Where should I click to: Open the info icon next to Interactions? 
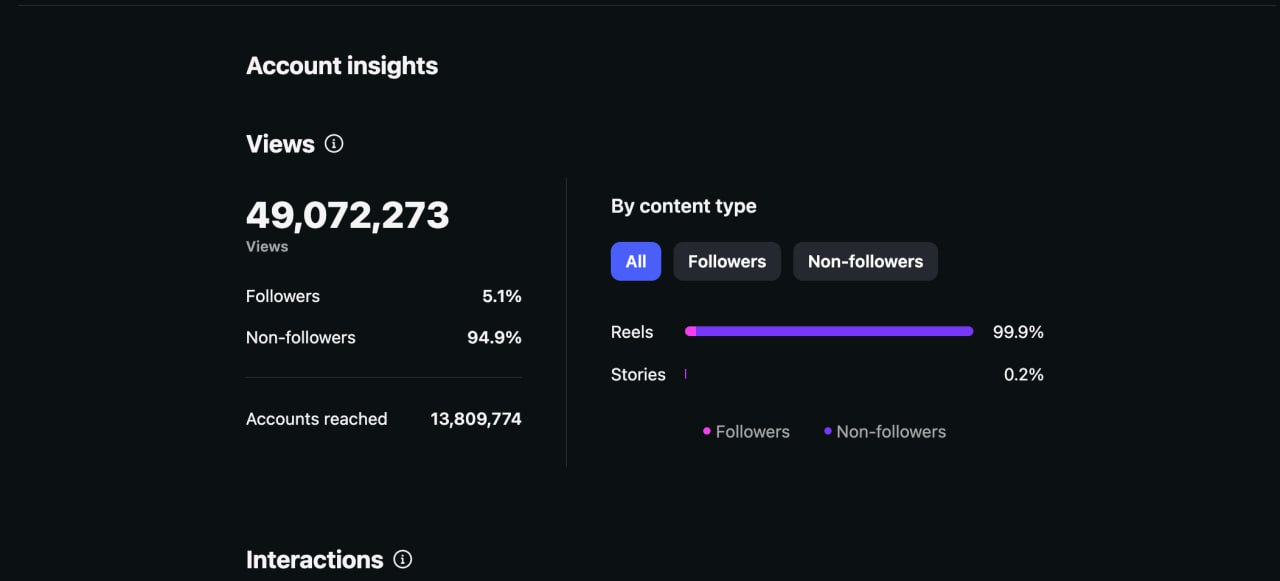pyautogui.click(x=402, y=559)
